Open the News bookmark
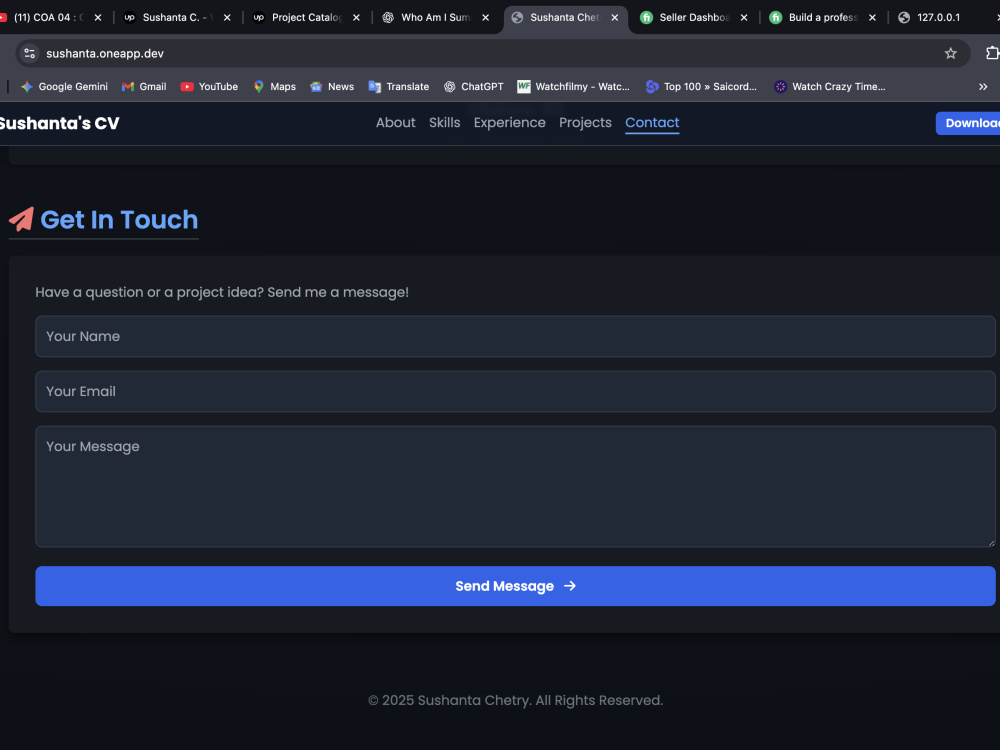The height and width of the screenshot is (750, 1000). tap(332, 87)
